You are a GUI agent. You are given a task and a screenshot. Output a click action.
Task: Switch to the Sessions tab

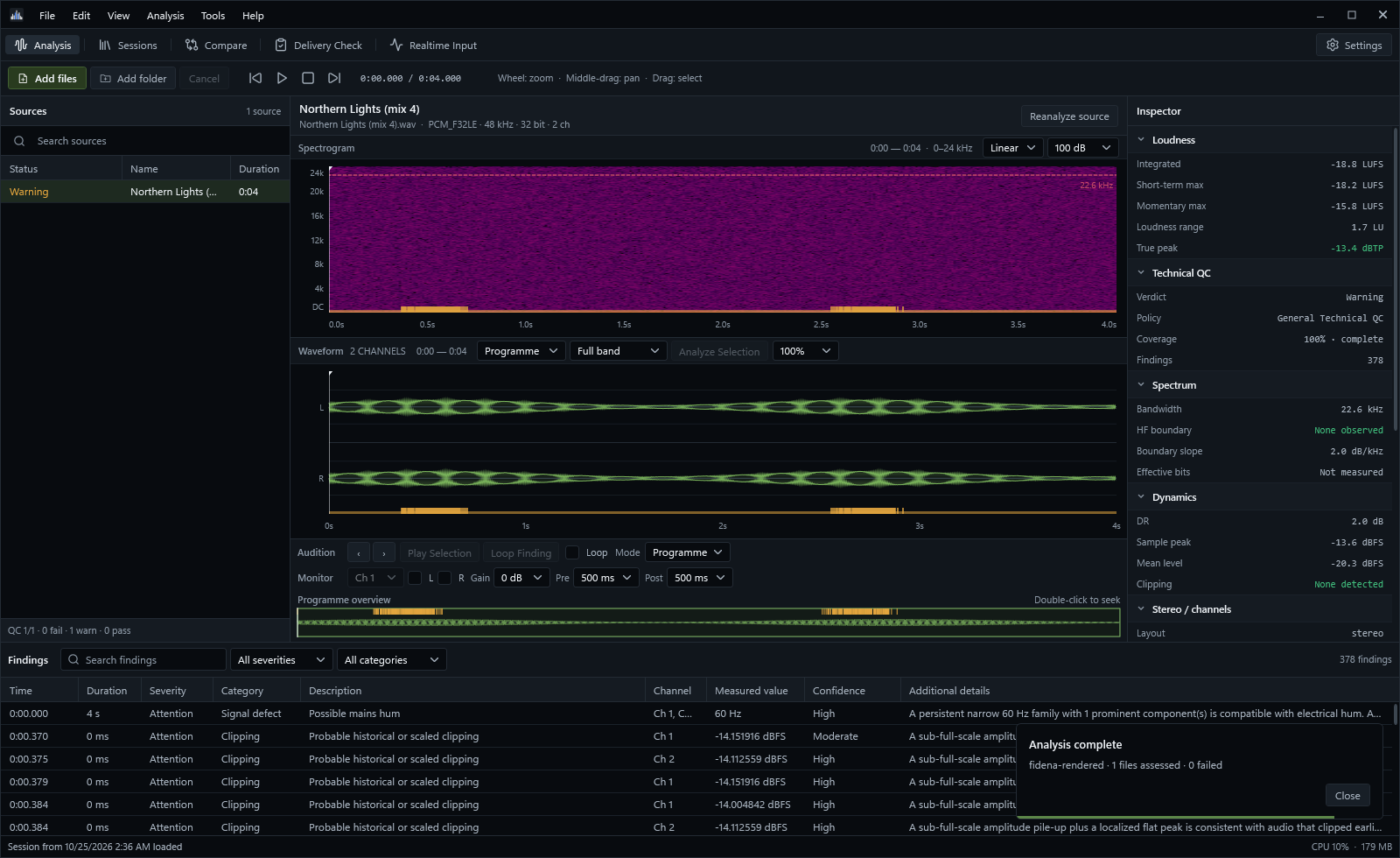tap(128, 45)
